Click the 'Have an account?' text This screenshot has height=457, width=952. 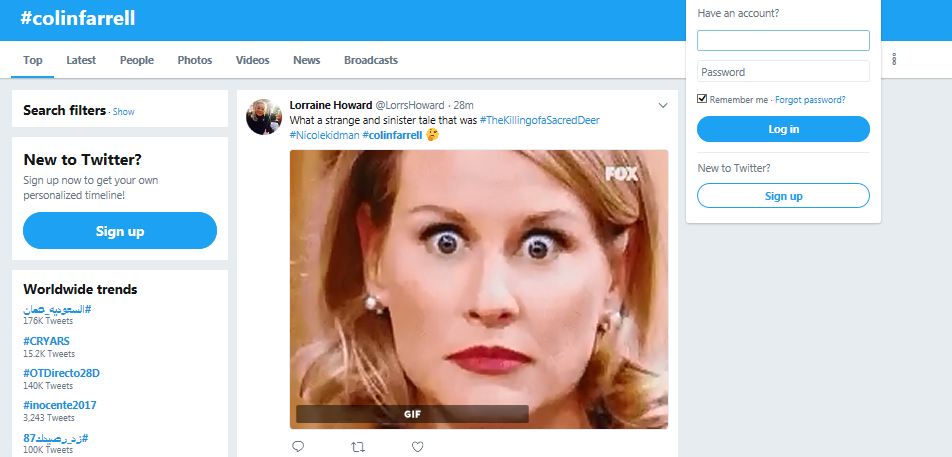click(738, 13)
